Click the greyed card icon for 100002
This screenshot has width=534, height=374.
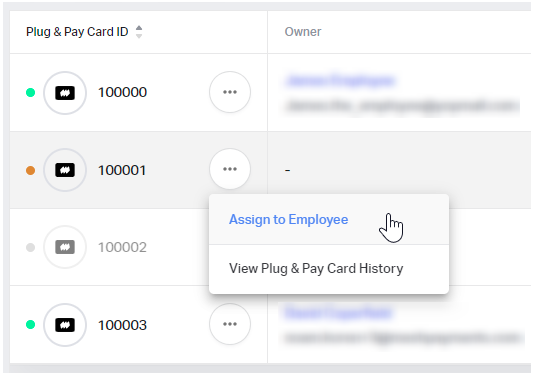click(65, 247)
